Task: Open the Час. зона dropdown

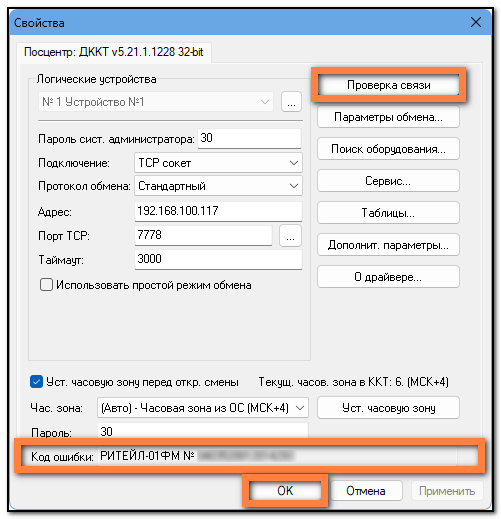Action: (x=203, y=408)
